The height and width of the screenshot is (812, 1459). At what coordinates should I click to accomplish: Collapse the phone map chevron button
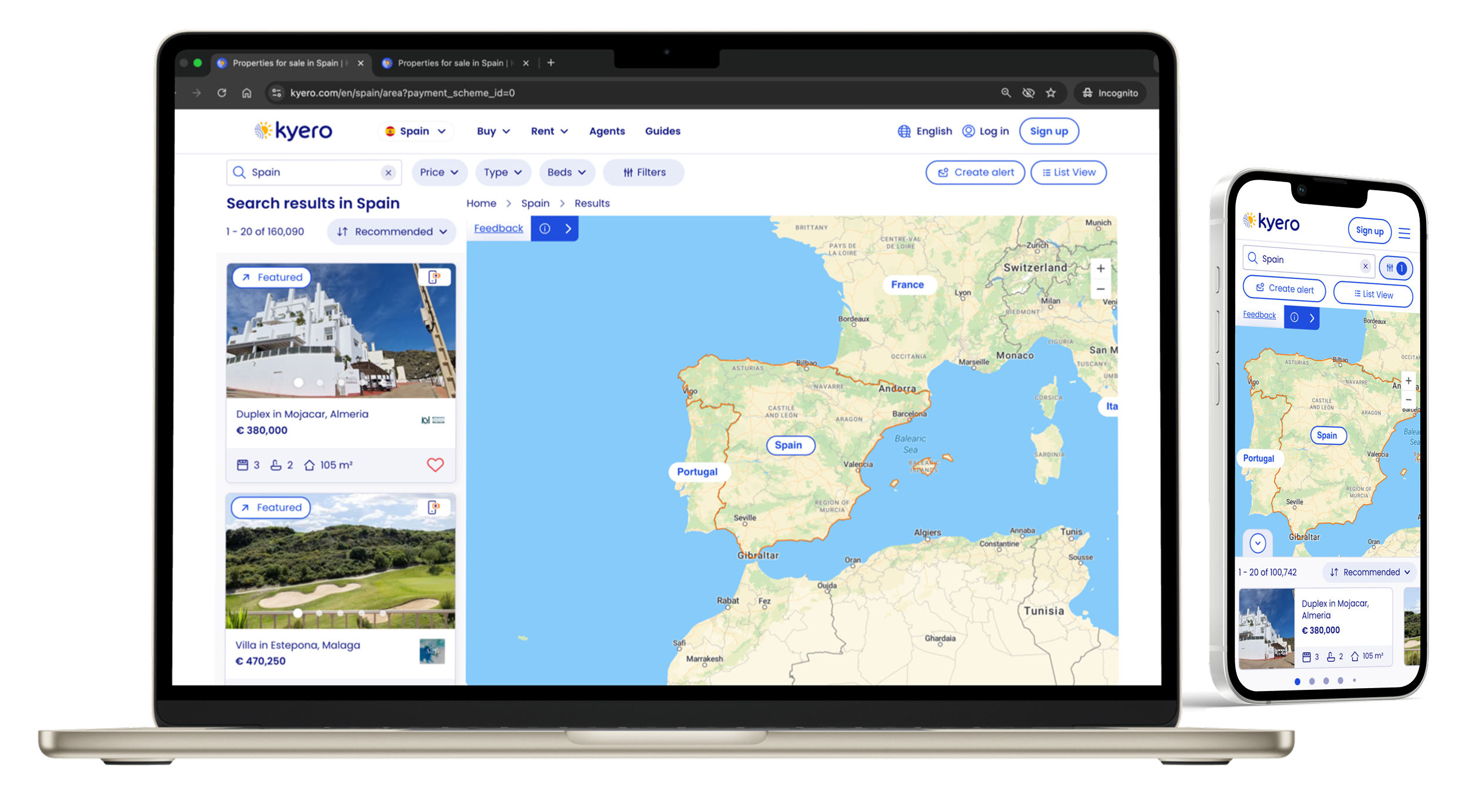click(x=1258, y=543)
